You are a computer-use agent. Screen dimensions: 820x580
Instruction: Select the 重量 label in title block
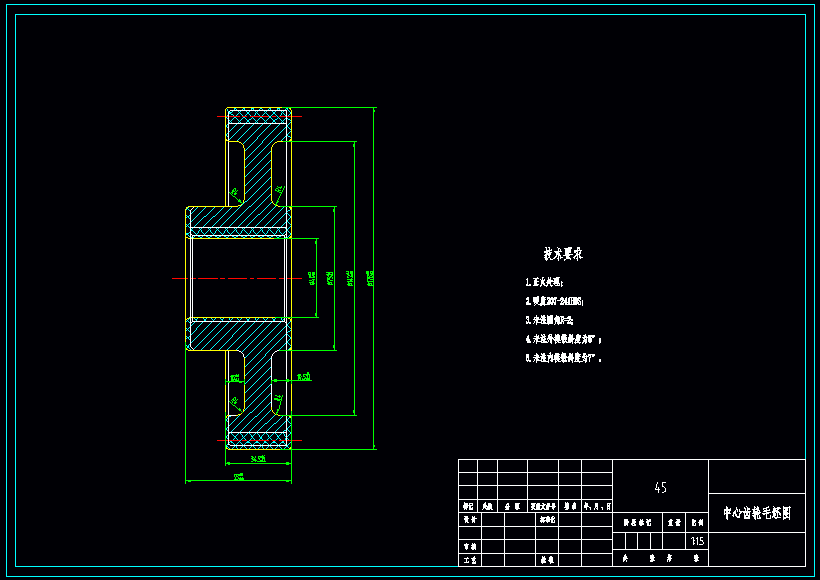674,522
